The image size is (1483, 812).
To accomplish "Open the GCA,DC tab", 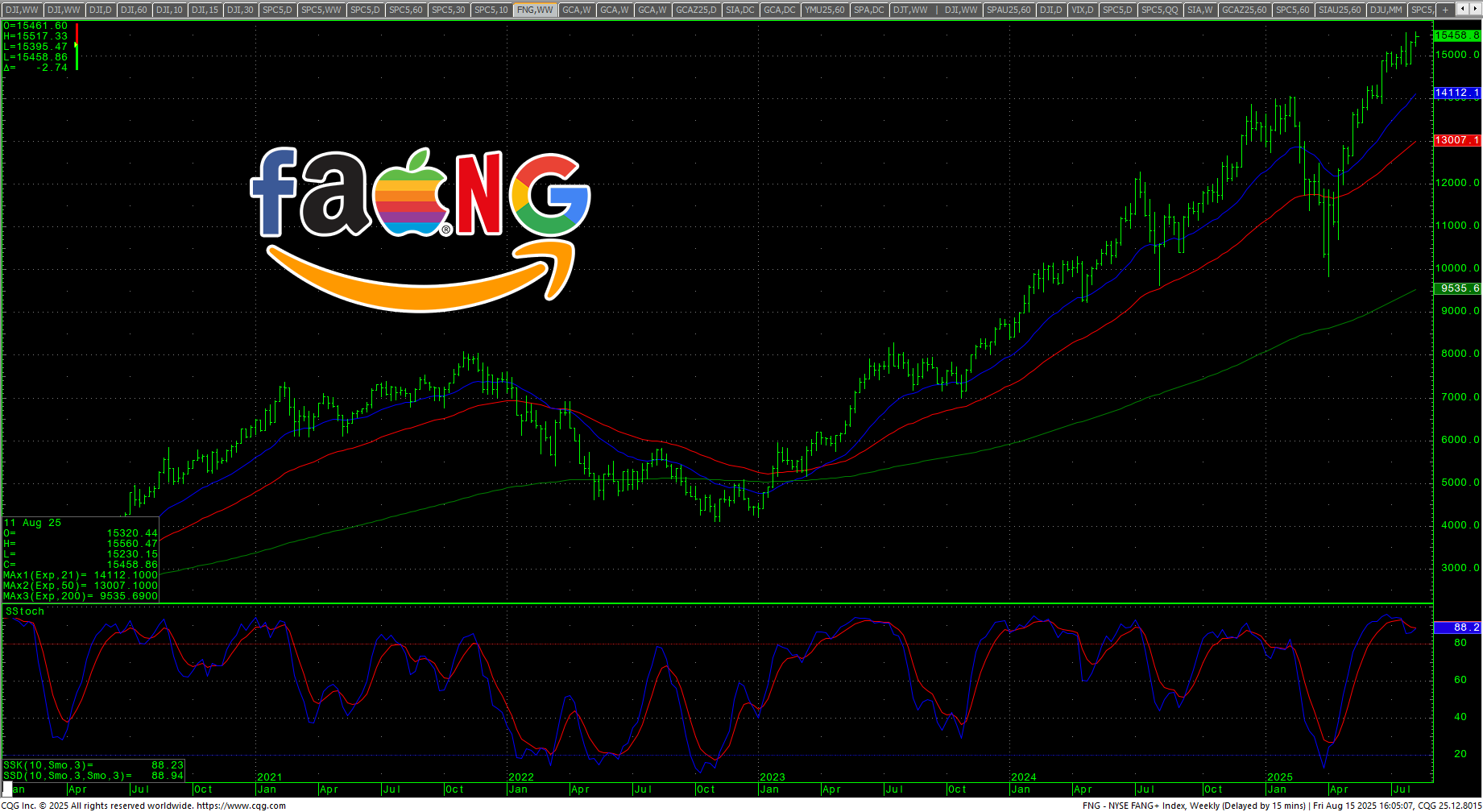I will [779, 10].
